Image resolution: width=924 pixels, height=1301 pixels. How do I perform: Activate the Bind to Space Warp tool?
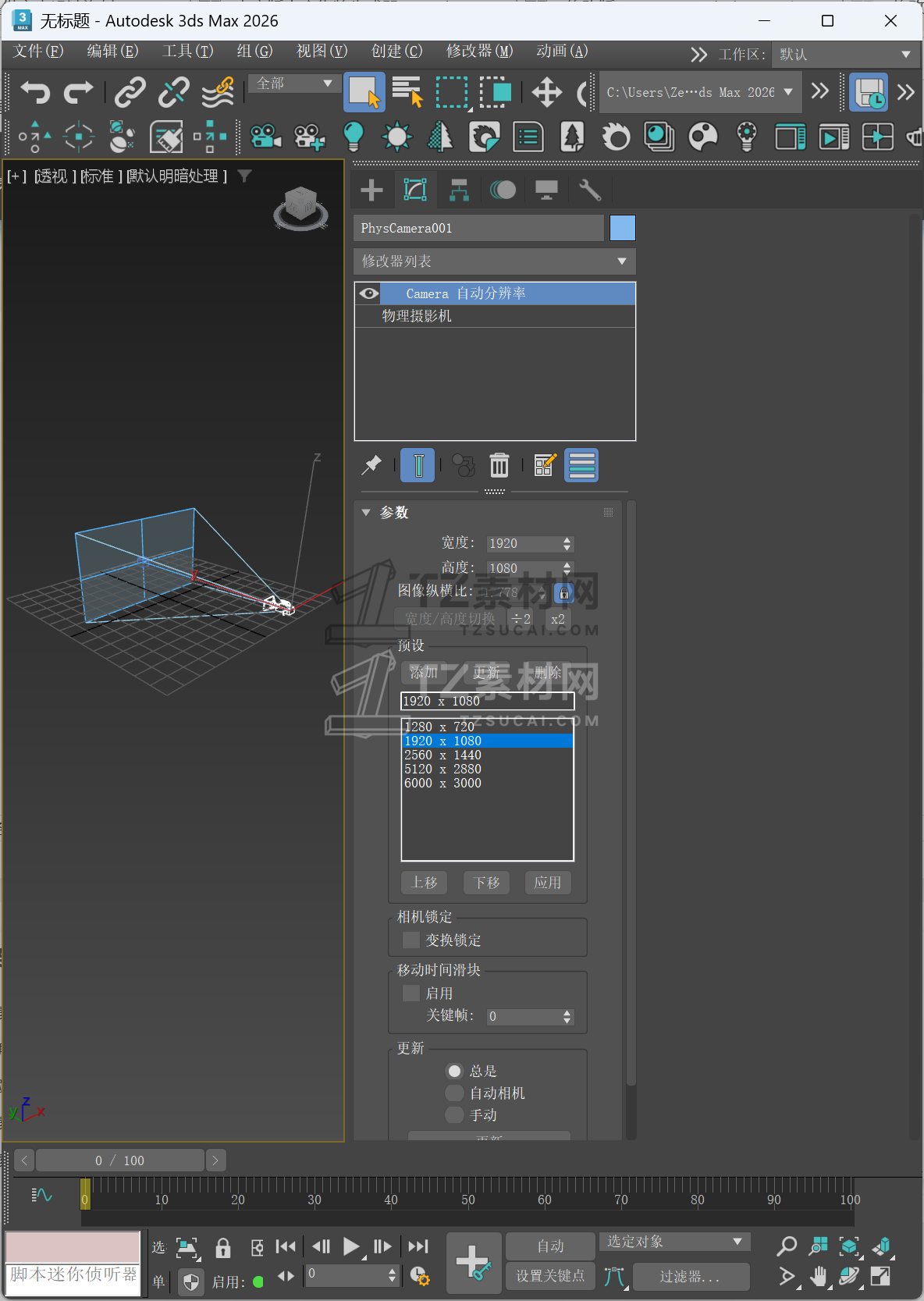coord(218,92)
